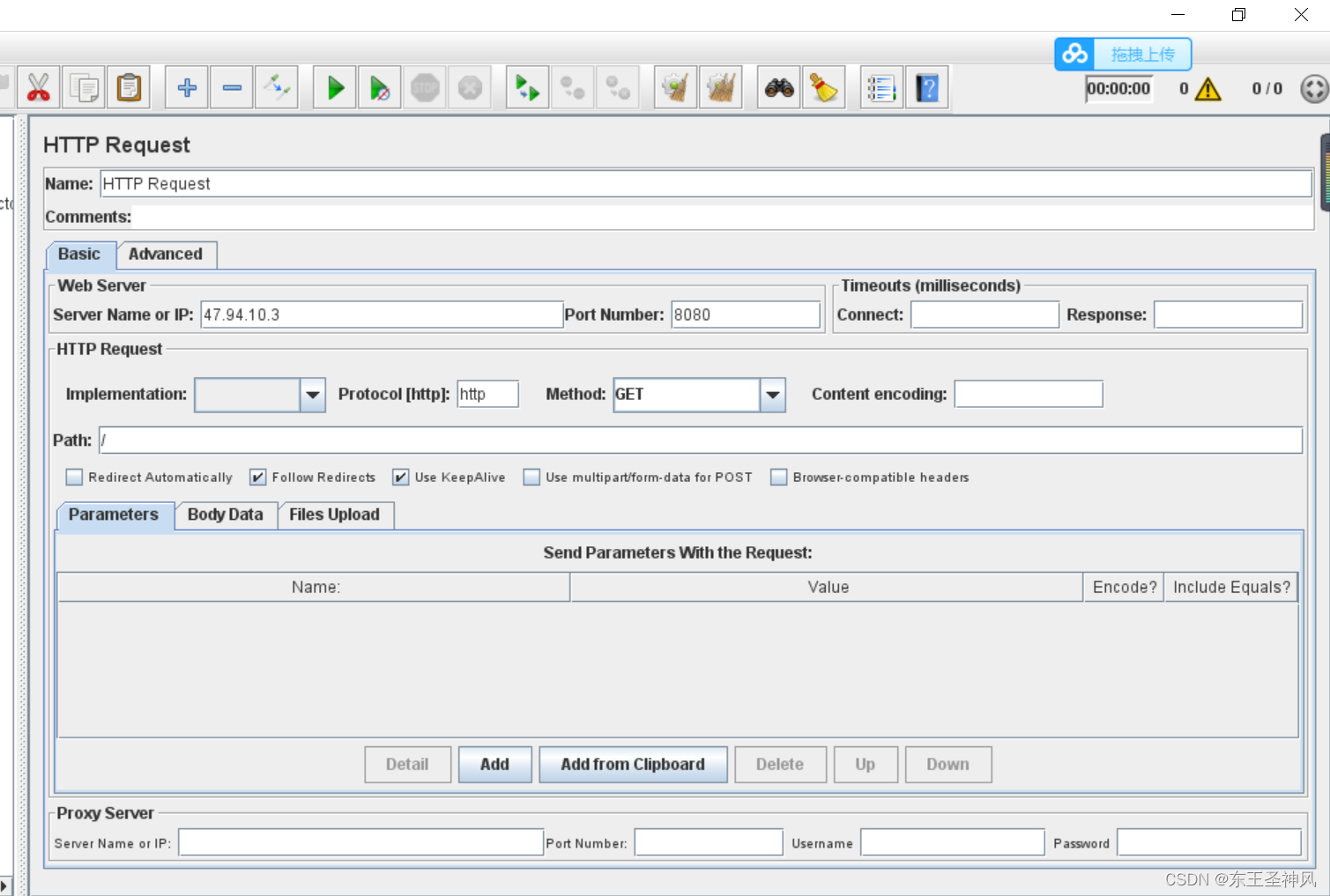
Task: Click the Add plus toolbar icon
Action: (187, 88)
